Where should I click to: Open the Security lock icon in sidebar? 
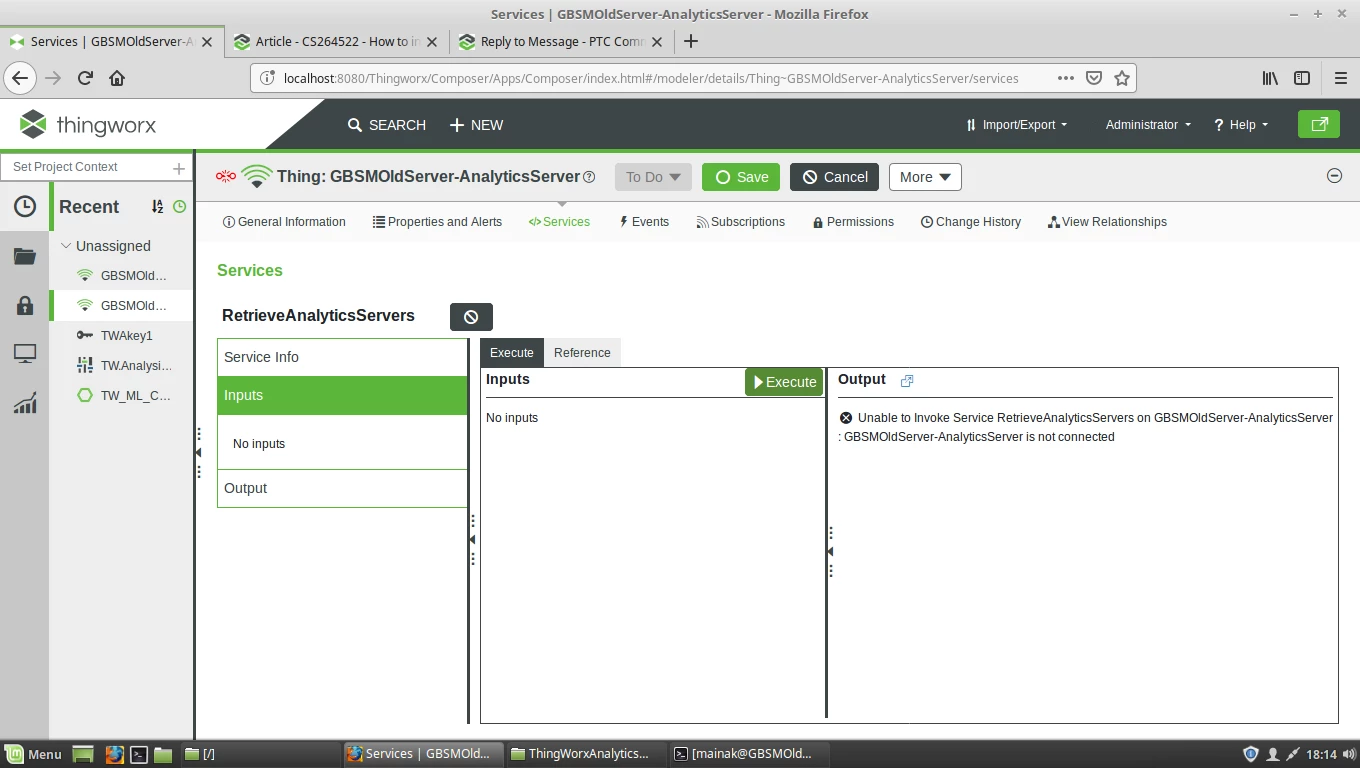pos(25,305)
